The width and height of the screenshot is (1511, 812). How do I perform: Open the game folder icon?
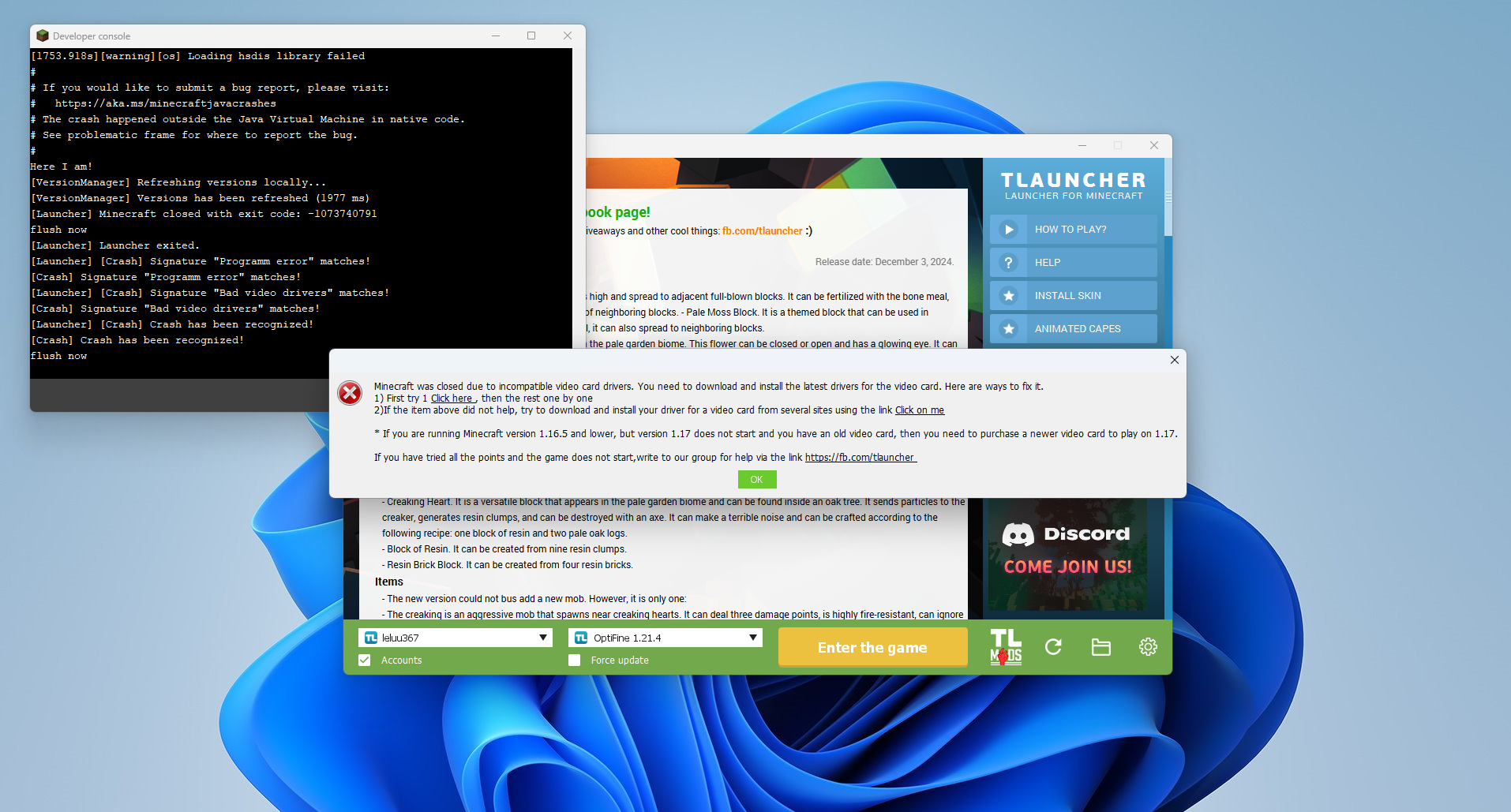[1100, 647]
